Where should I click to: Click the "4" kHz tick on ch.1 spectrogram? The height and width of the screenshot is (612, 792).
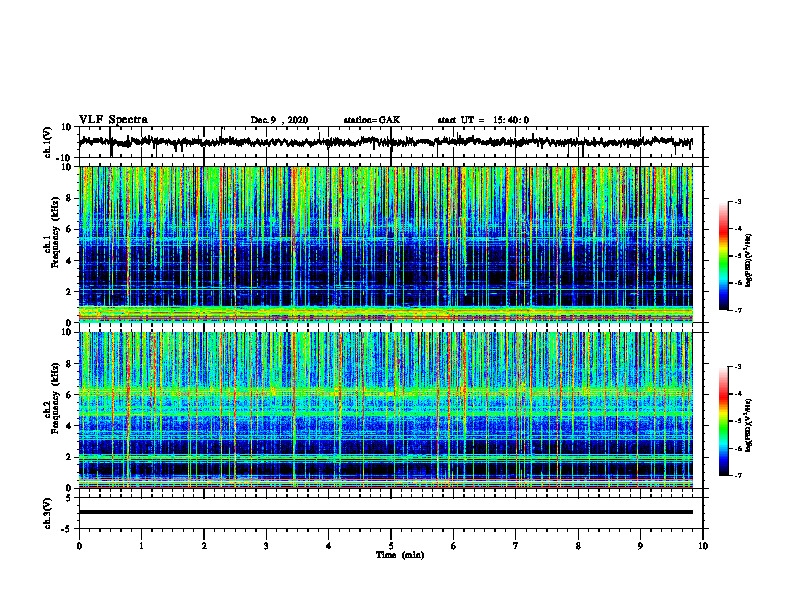[x=69, y=261]
